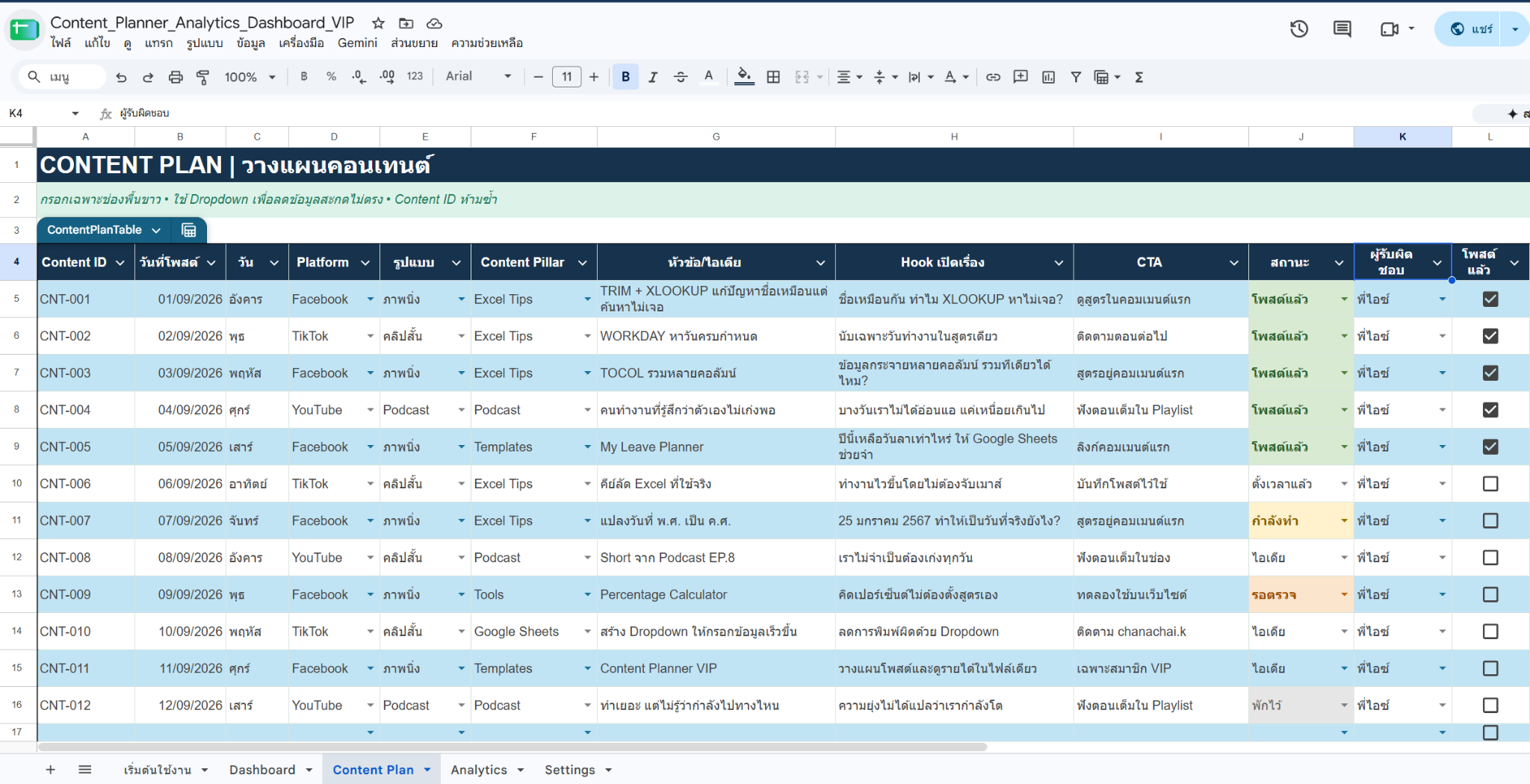Click the Name Box showing K4
The image size is (1530, 784).
click(x=37, y=113)
